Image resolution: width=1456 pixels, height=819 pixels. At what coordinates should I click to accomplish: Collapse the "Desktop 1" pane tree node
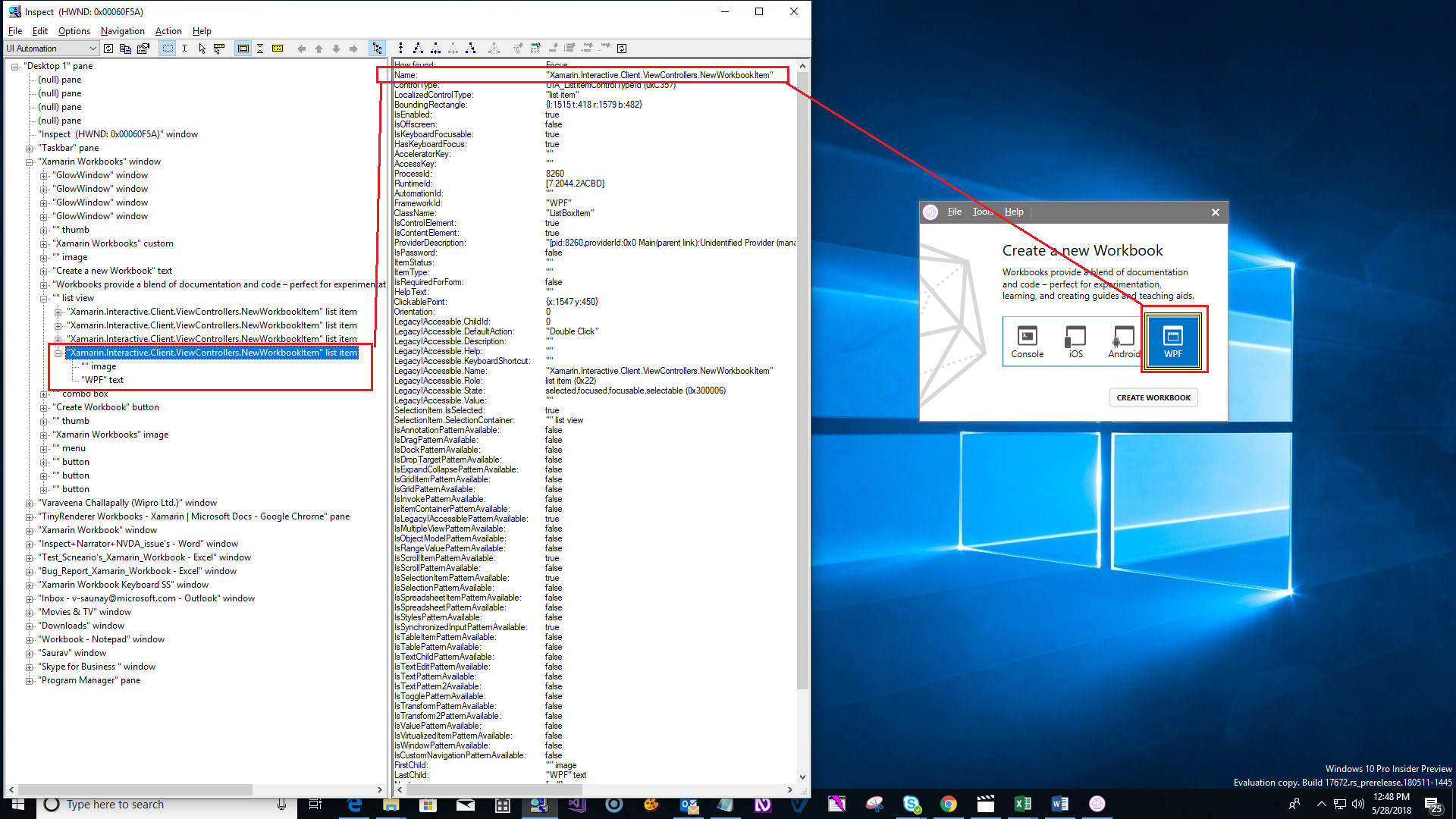click(x=14, y=67)
